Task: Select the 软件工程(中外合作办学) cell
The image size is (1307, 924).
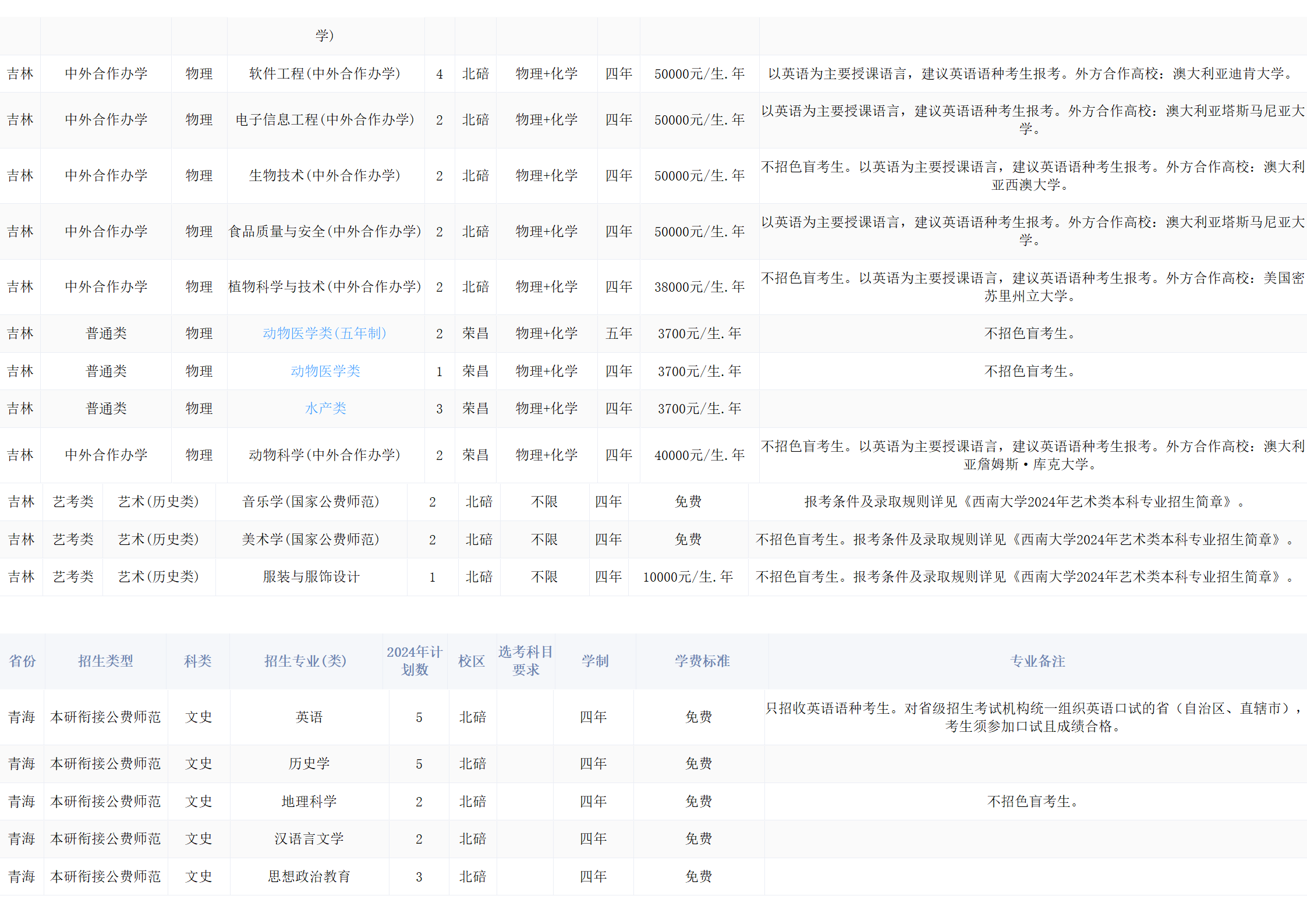Action: coord(324,73)
